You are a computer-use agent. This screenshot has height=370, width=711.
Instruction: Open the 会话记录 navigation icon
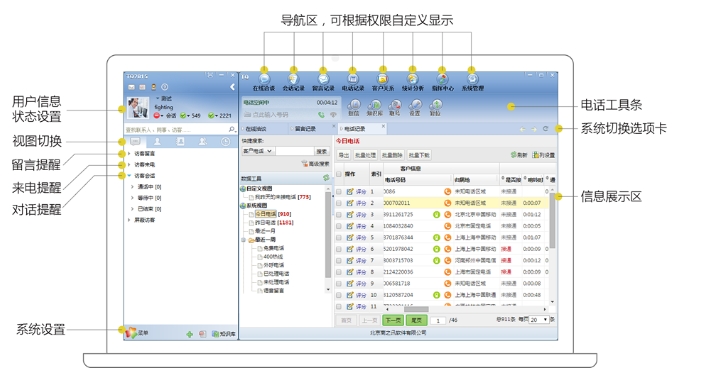click(293, 79)
